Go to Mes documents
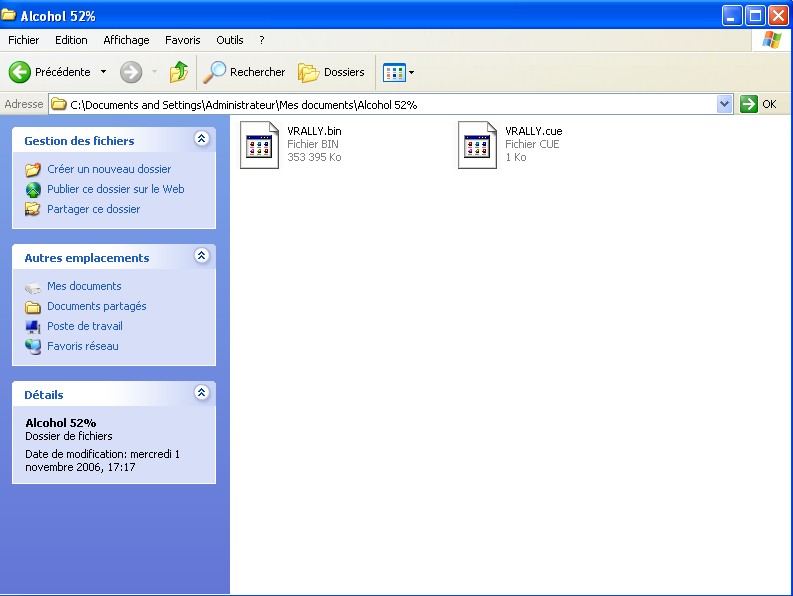 click(x=84, y=286)
